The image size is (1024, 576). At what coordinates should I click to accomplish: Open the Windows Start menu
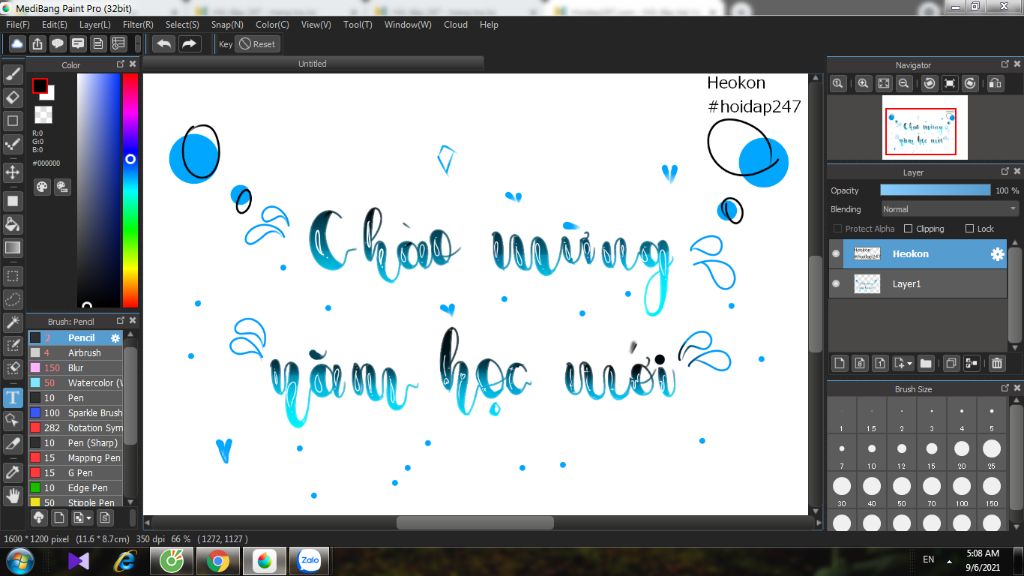tap(20, 561)
